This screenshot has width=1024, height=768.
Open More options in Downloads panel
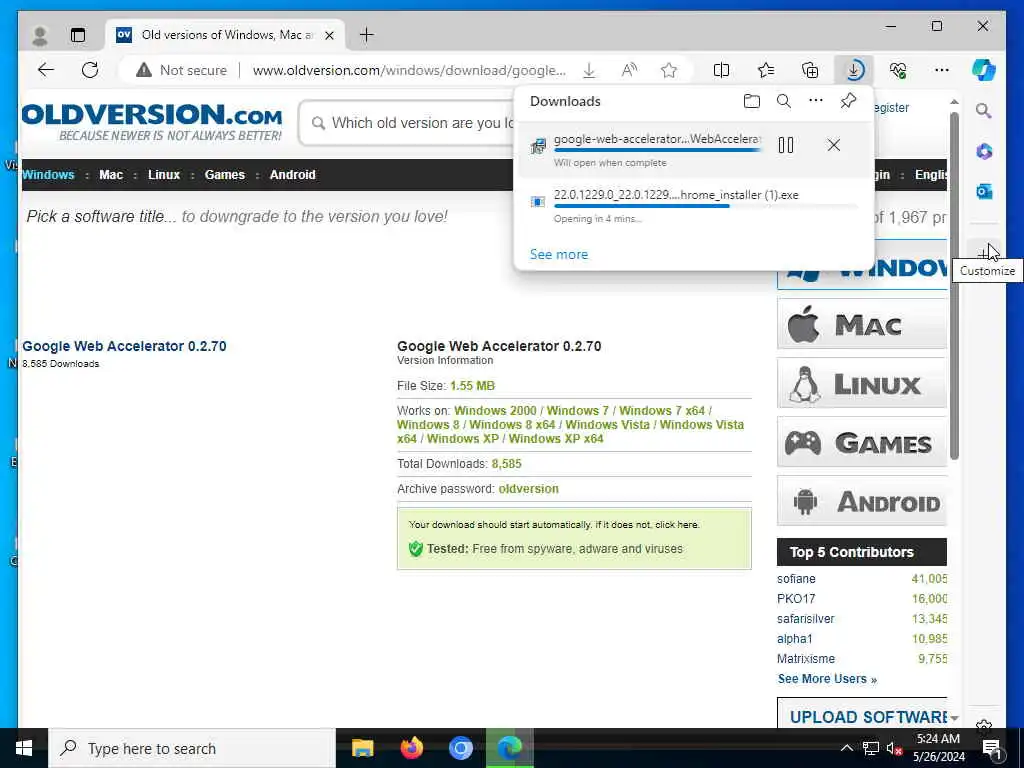(816, 101)
